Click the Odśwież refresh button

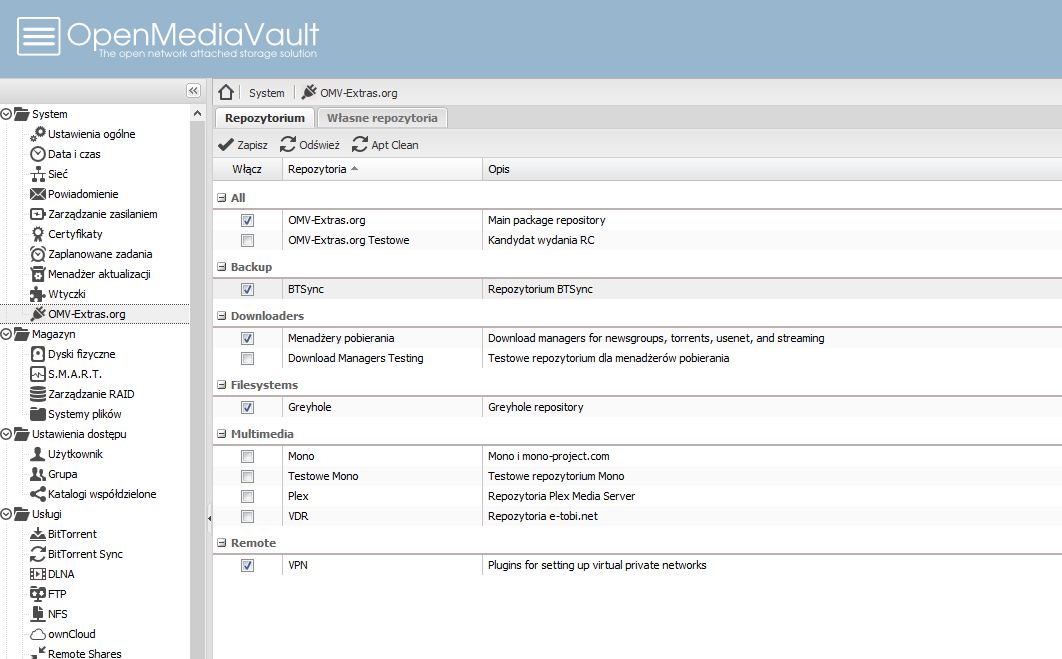(x=310, y=145)
